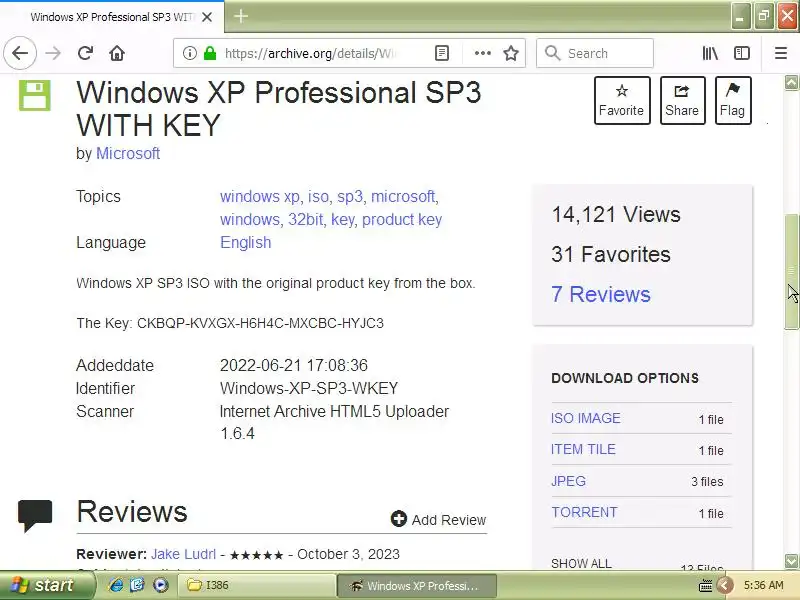Click the added date 2022-06-21 17:08:36
Screen dimensions: 800x600
pos(294,365)
